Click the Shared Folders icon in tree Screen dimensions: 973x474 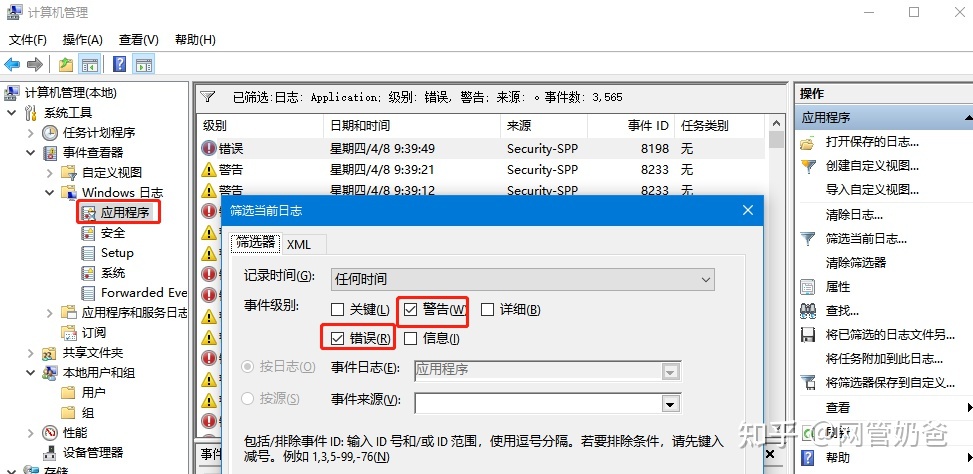49,353
